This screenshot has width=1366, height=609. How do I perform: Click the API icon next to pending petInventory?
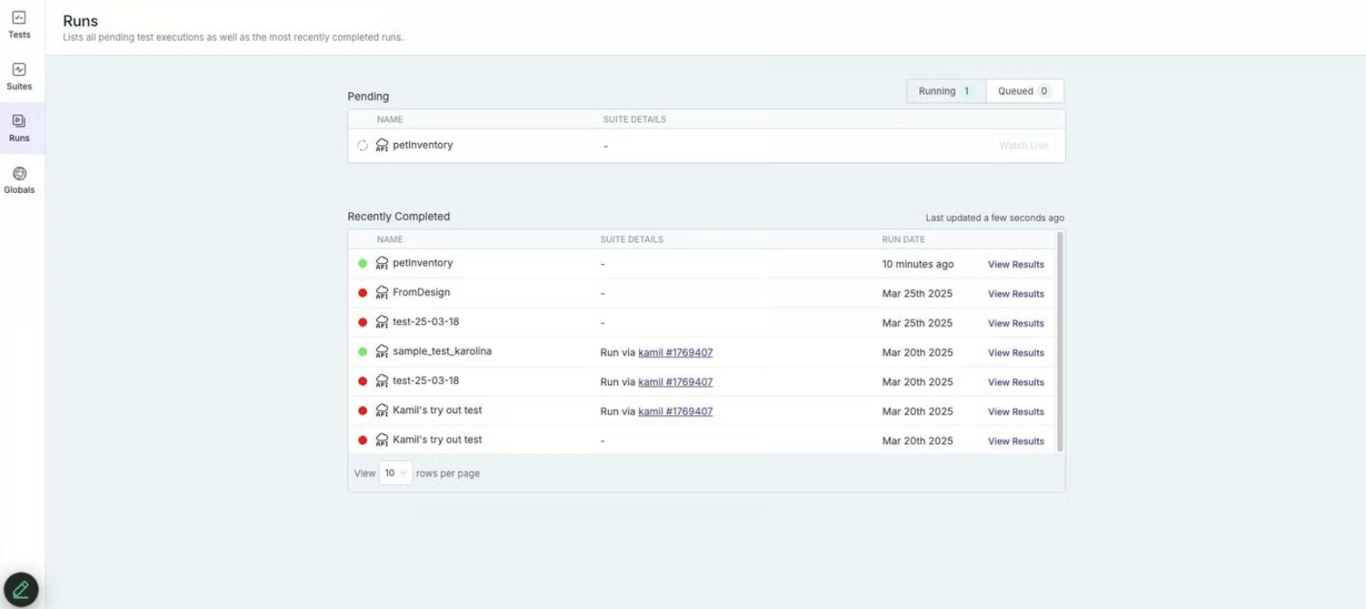coord(382,144)
